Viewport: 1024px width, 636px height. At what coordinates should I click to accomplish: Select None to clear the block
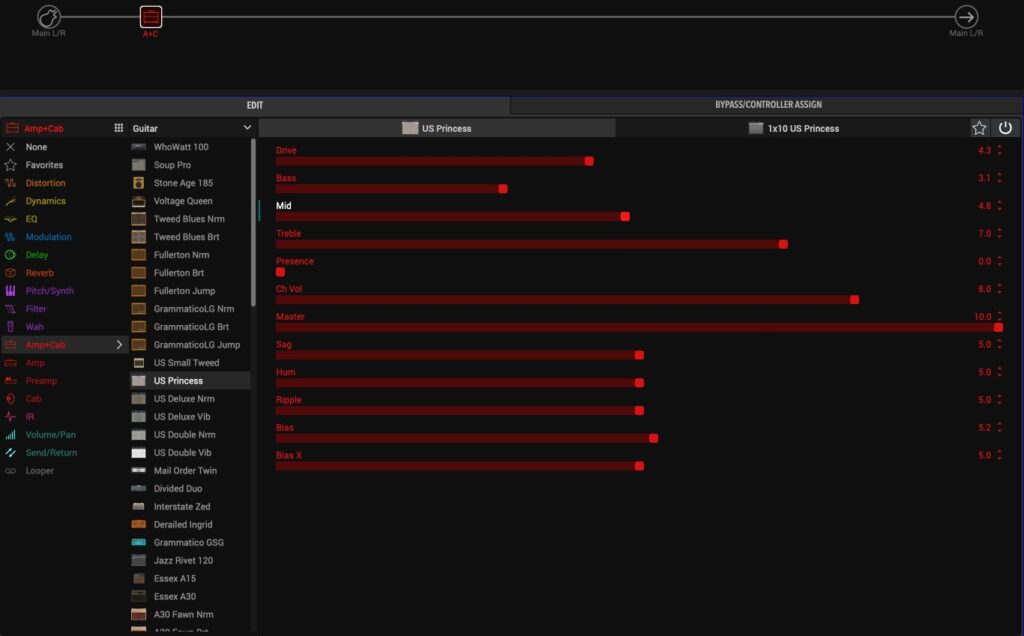36,147
